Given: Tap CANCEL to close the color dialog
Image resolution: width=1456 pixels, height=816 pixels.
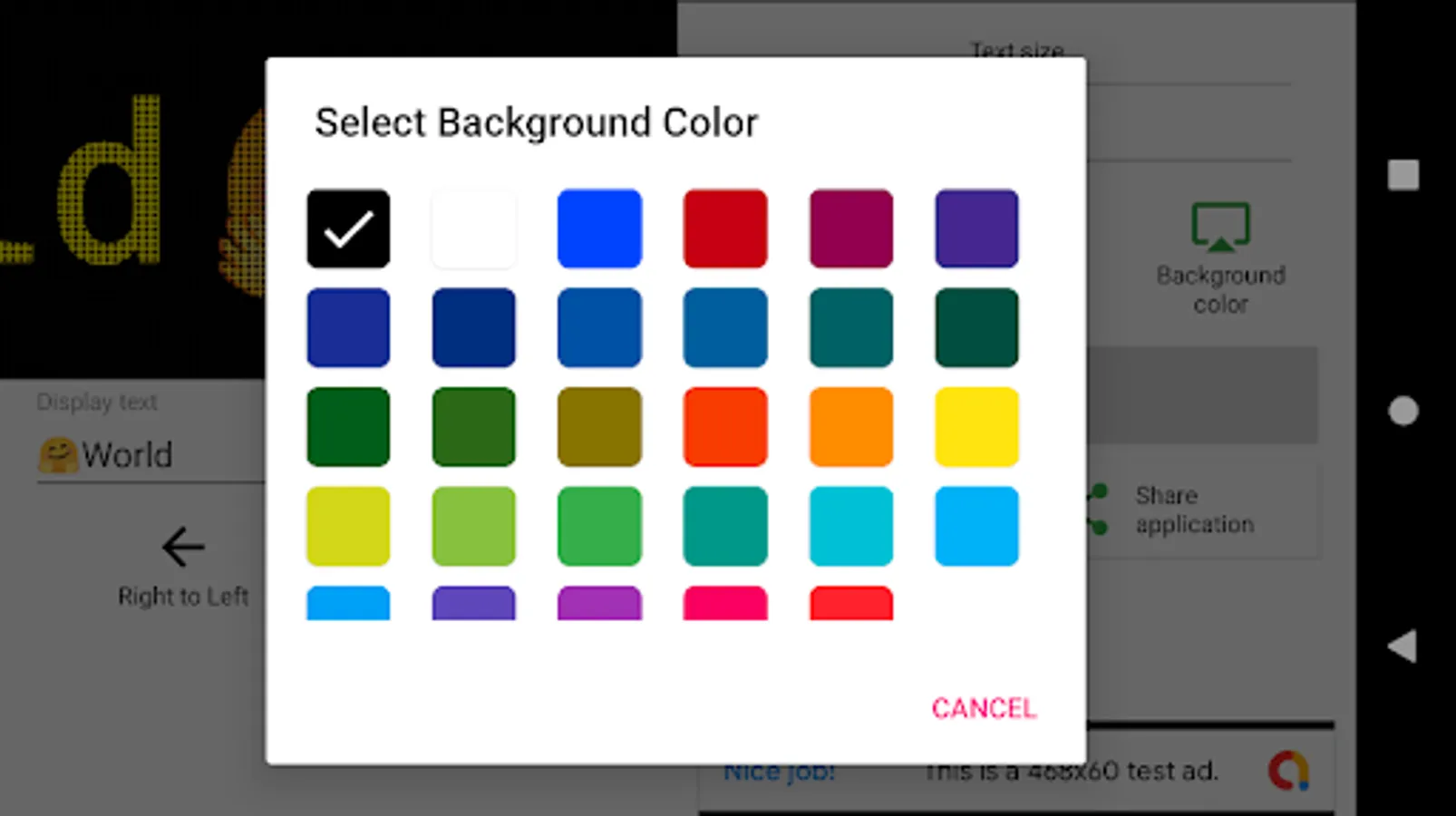Looking at the screenshot, I should [x=983, y=708].
